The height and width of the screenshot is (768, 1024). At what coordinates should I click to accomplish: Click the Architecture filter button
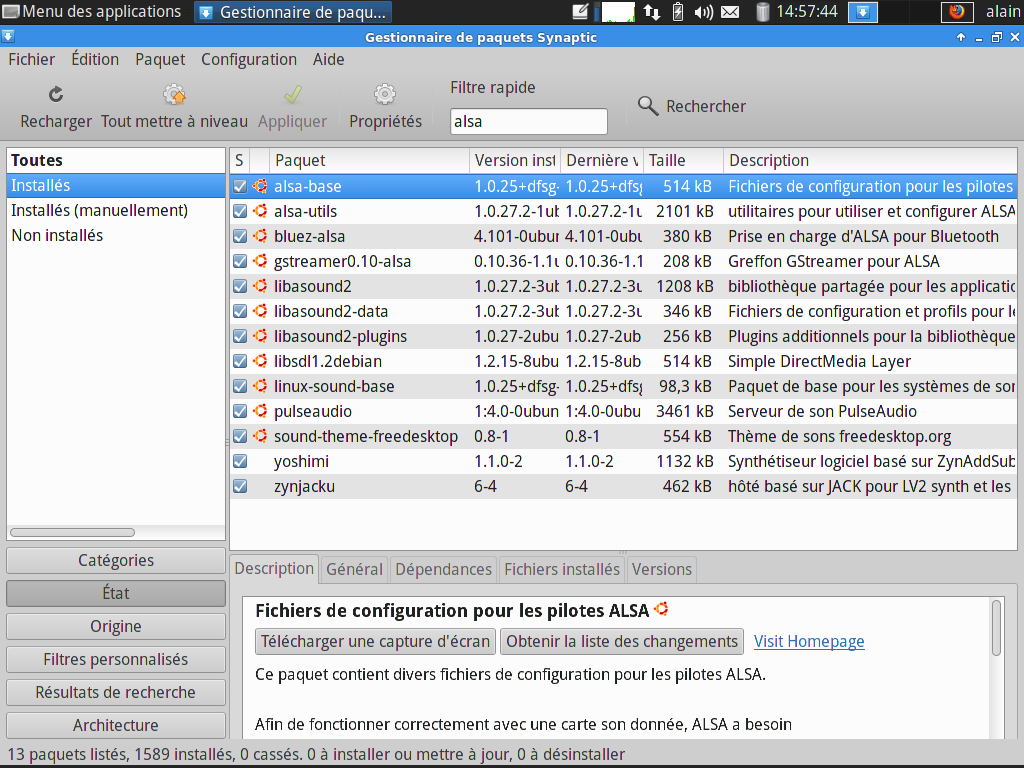[x=116, y=725]
